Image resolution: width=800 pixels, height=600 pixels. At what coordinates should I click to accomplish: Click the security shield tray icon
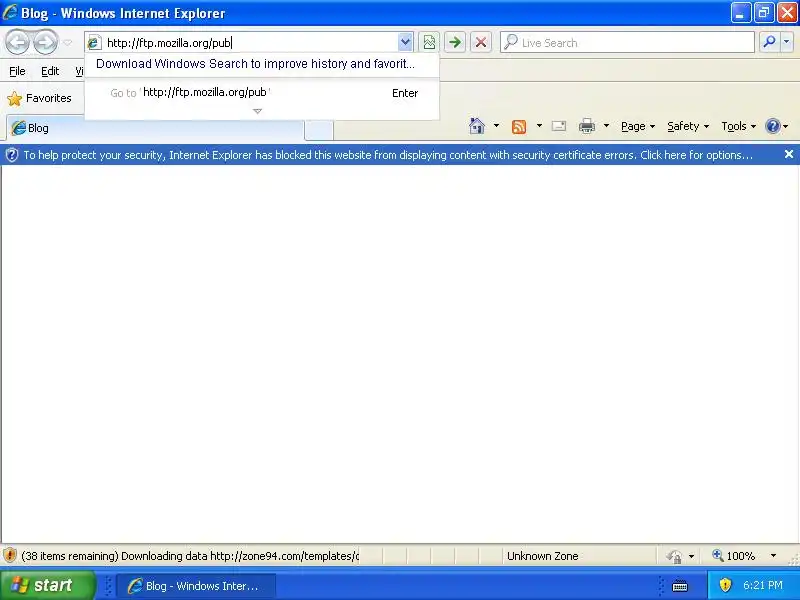(x=725, y=585)
